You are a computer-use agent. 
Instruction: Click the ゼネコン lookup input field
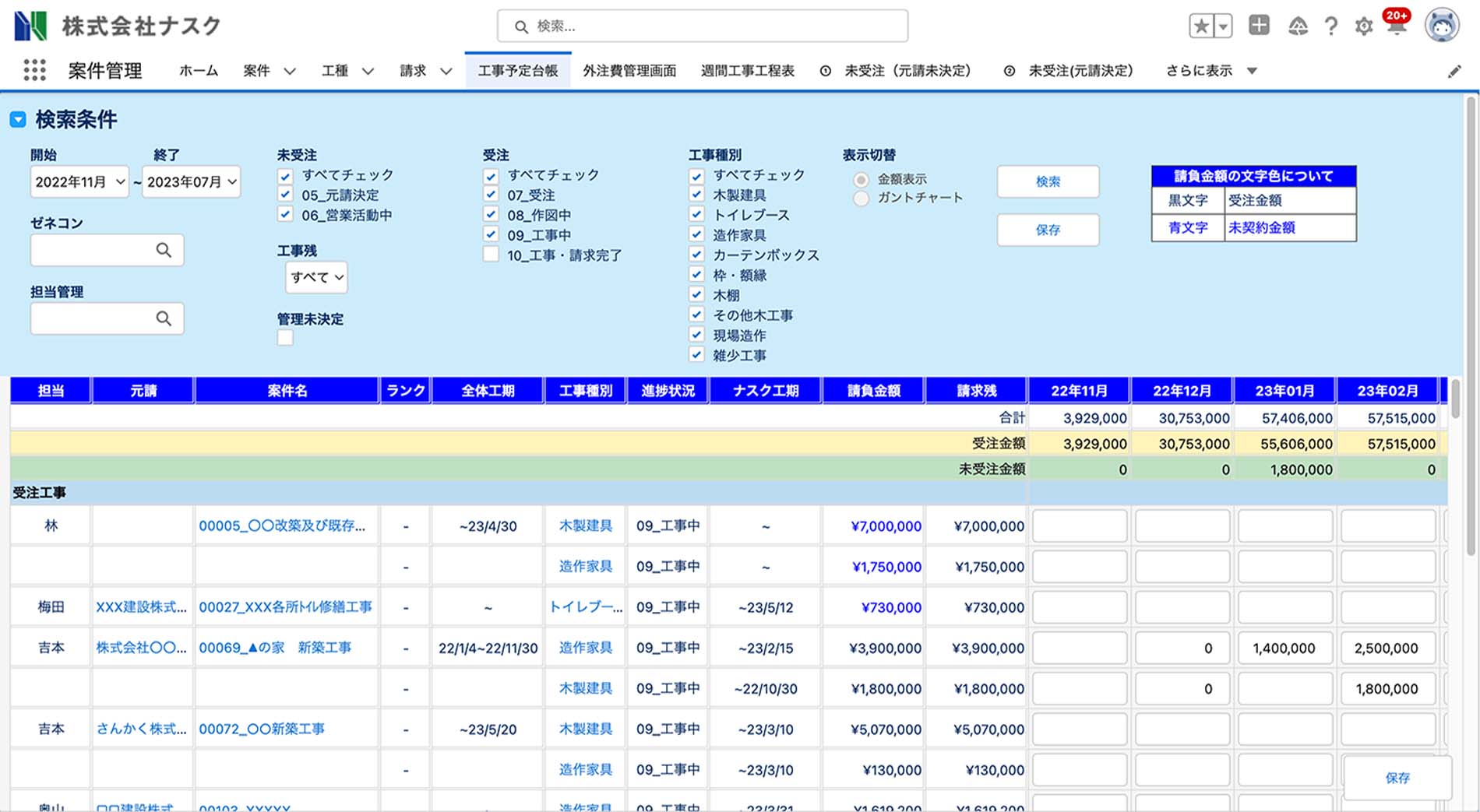click(x=107, y=250)
